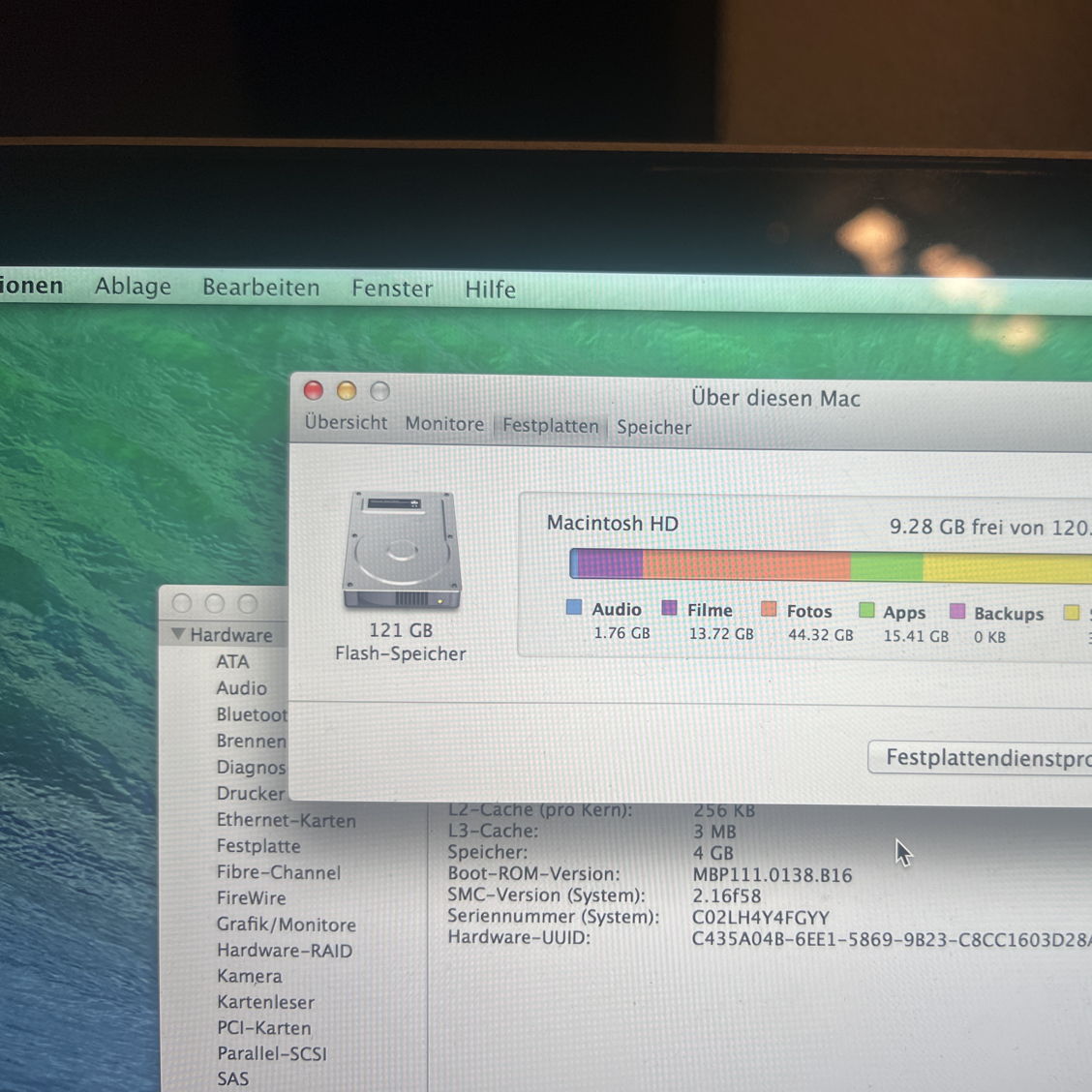Viewport: 1092px width, 1092px height.
Task: Switch to the Speicher tab
Action: [653, 427]
